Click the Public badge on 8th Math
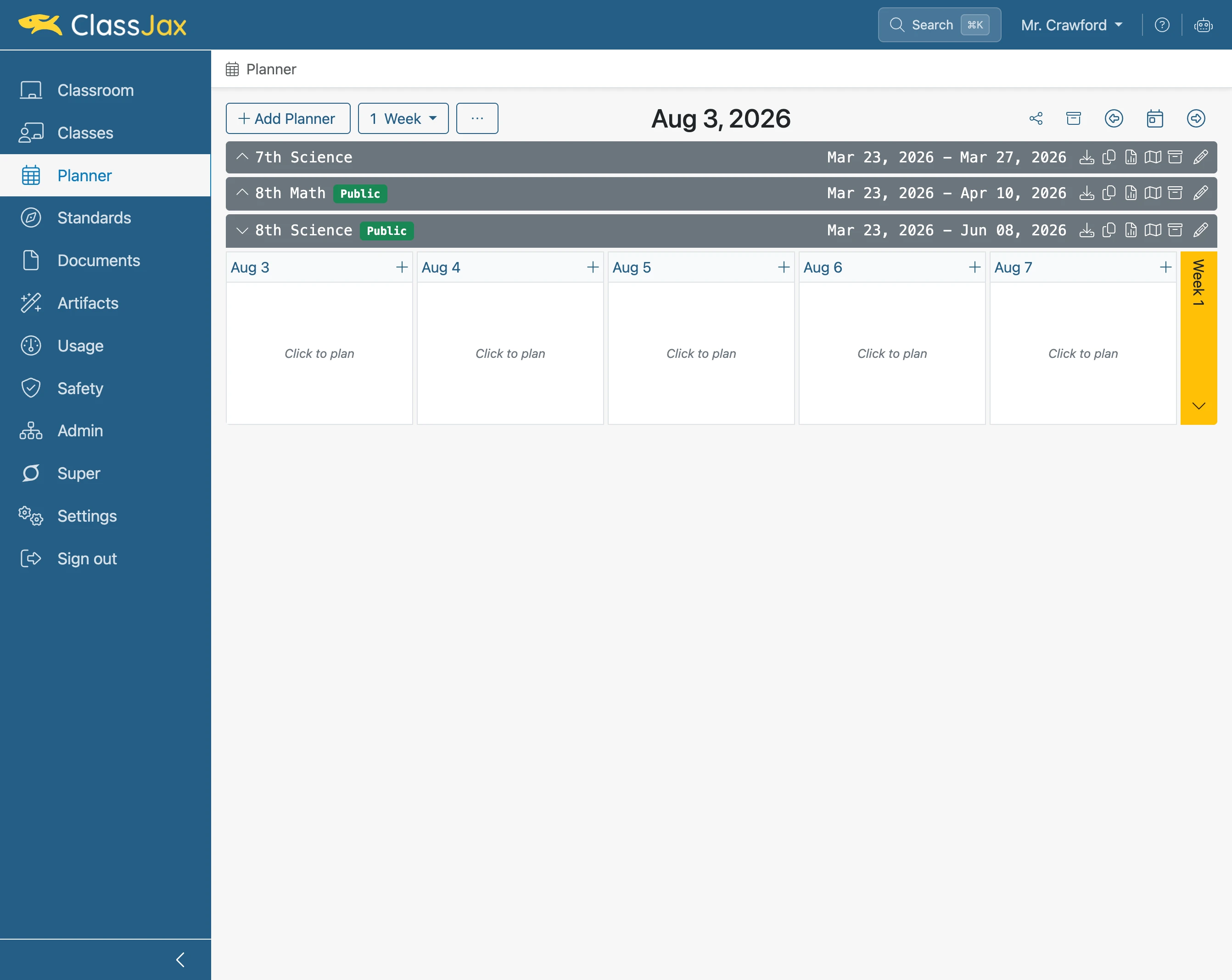The width and height of the screenshot is (1232, 980). point(360,194)
